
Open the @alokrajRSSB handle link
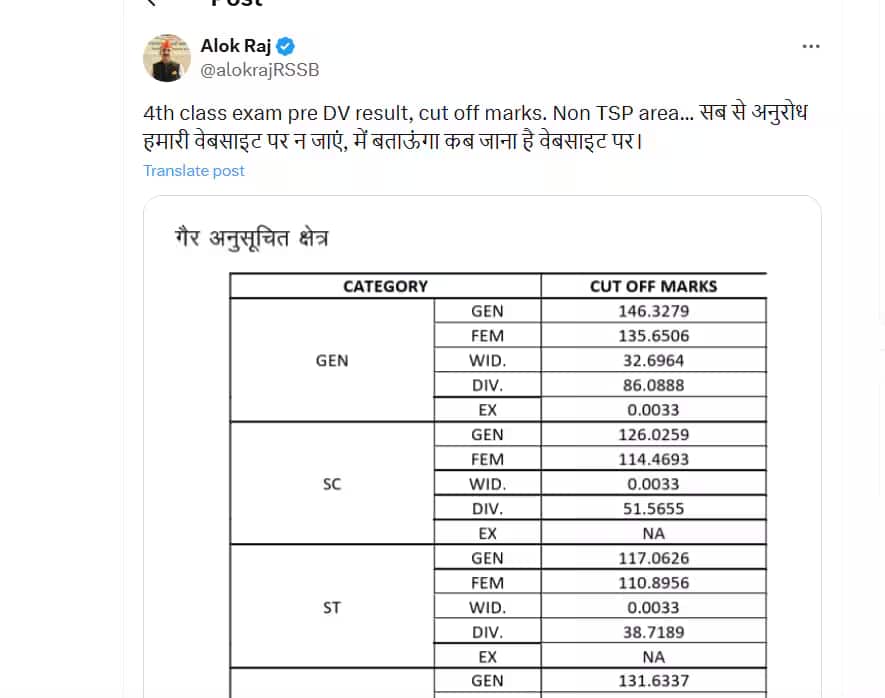coord(260,70)
